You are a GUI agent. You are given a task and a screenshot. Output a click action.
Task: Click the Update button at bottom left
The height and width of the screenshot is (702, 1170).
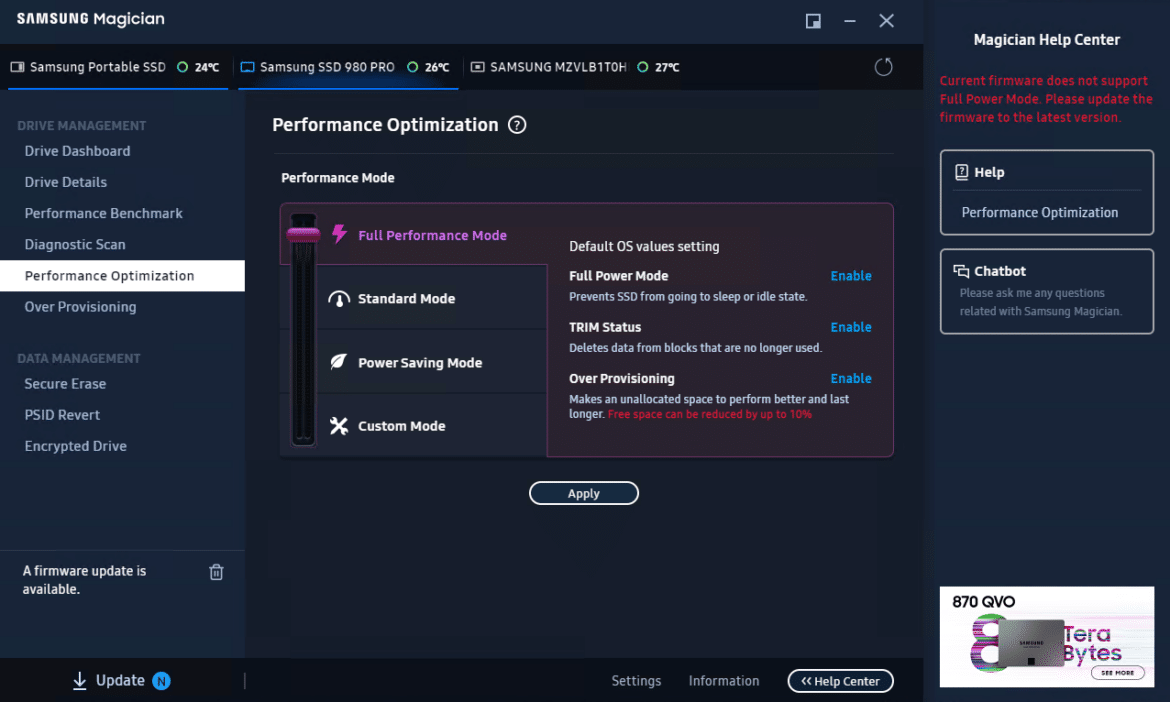click(x=120, y=680)
